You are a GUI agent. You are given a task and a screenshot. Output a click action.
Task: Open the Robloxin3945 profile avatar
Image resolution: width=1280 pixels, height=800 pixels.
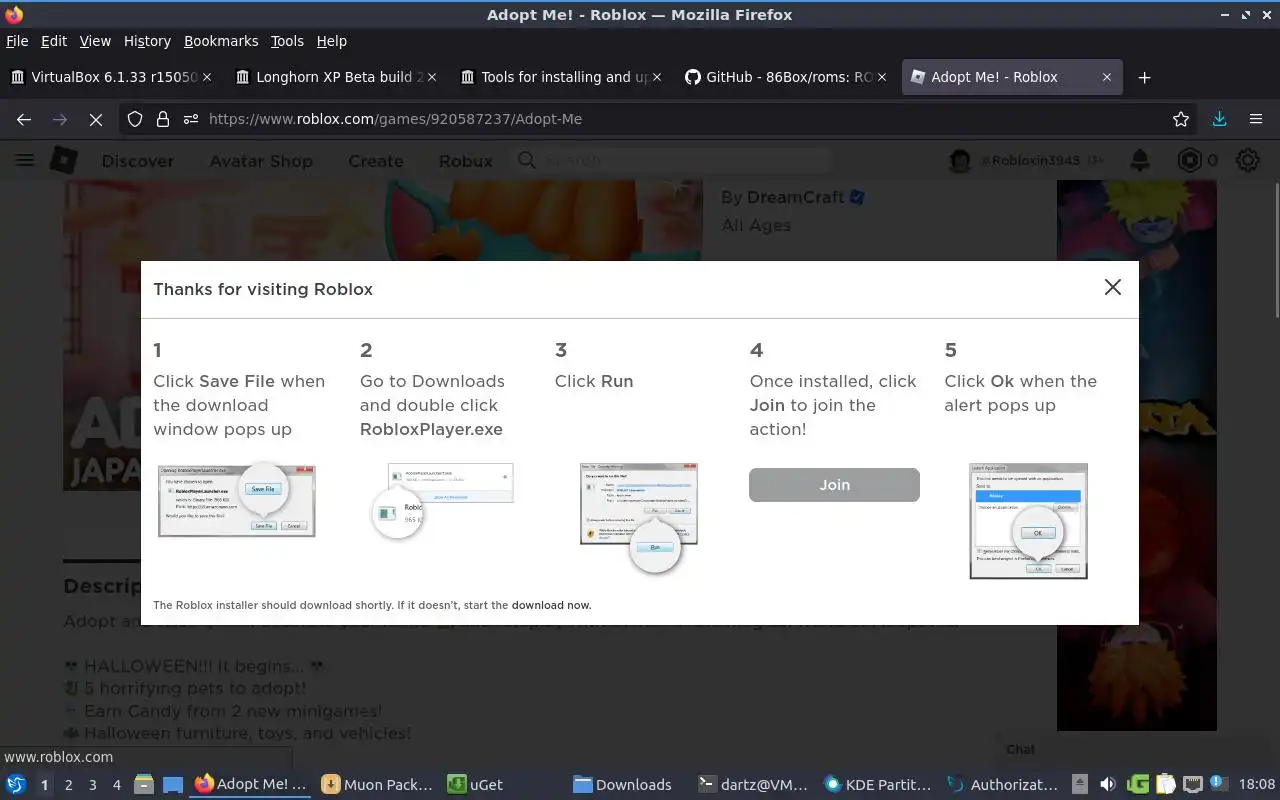click(x=960, y=160)
